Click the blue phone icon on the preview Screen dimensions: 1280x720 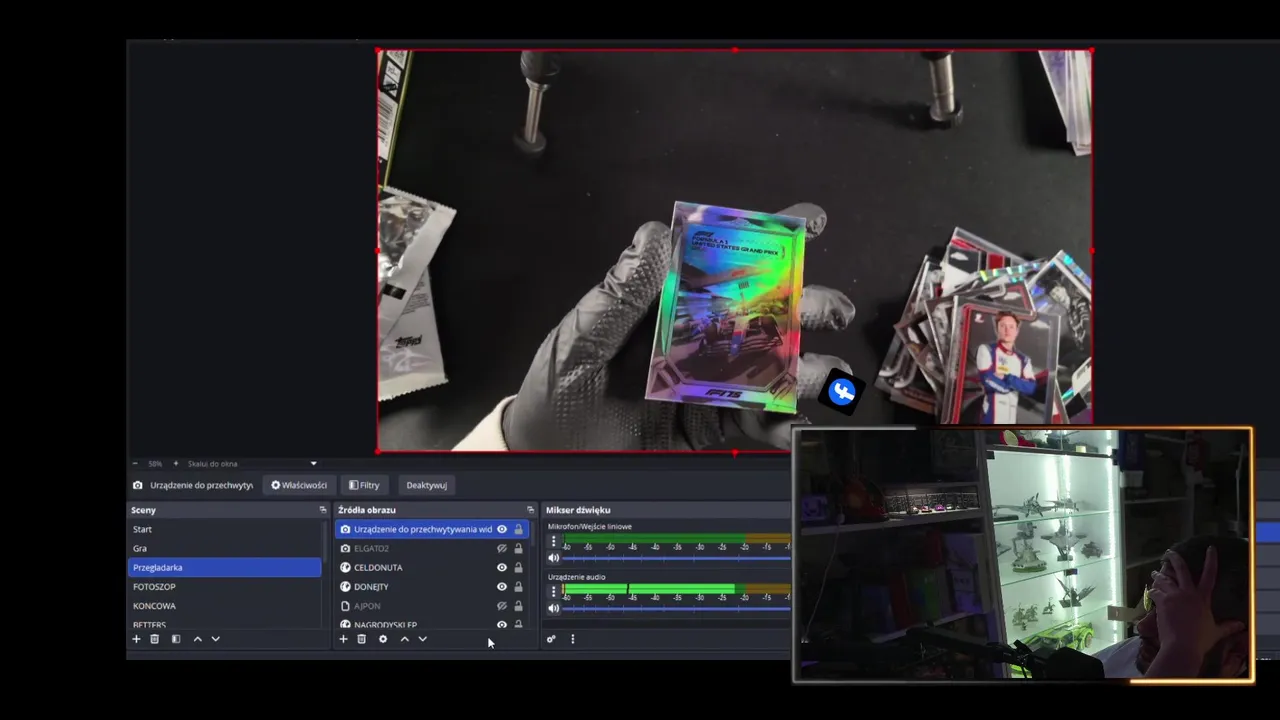pos(842,392)
